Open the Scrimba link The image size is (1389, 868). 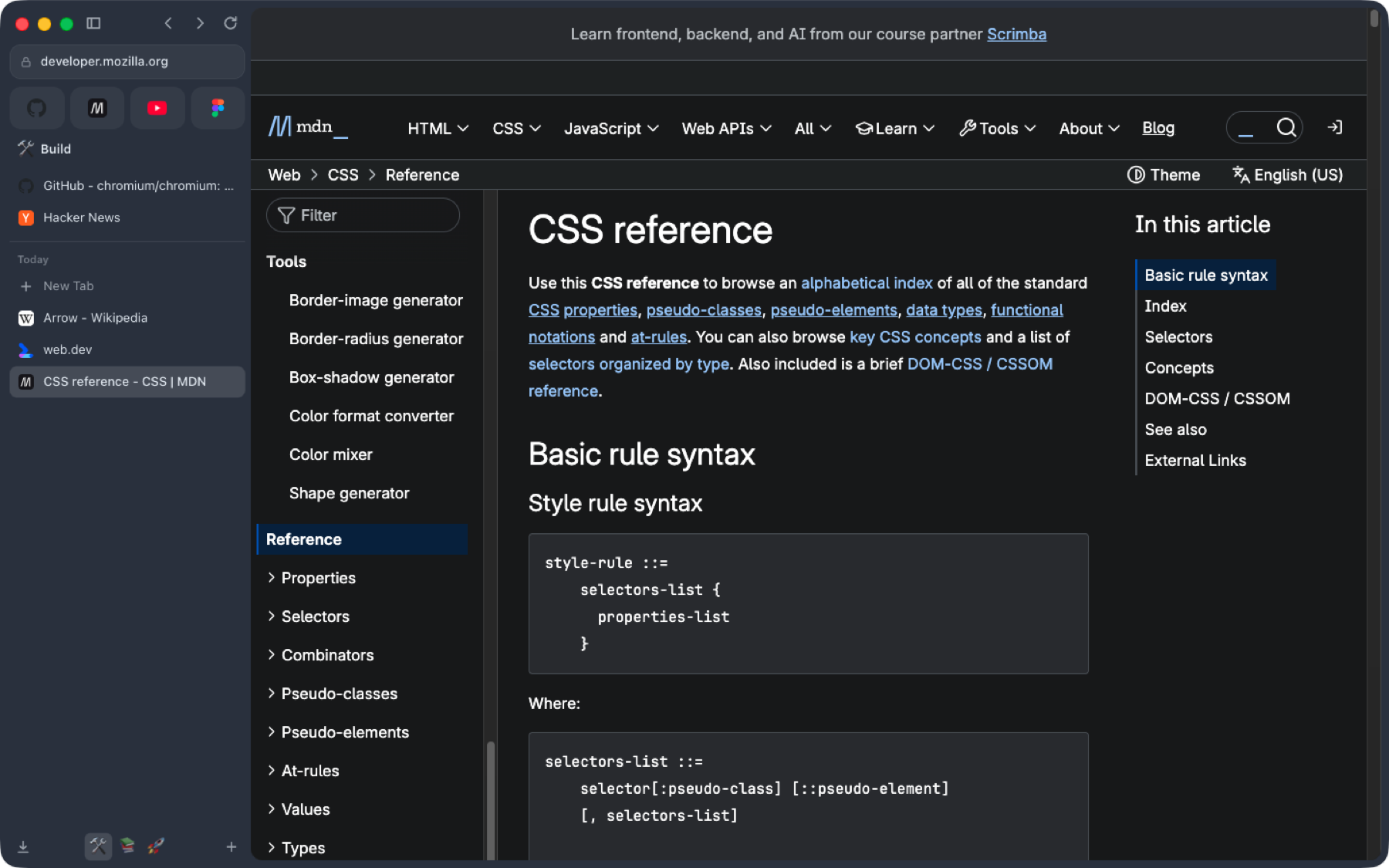pyautogui.click(x=1016, y=34)
